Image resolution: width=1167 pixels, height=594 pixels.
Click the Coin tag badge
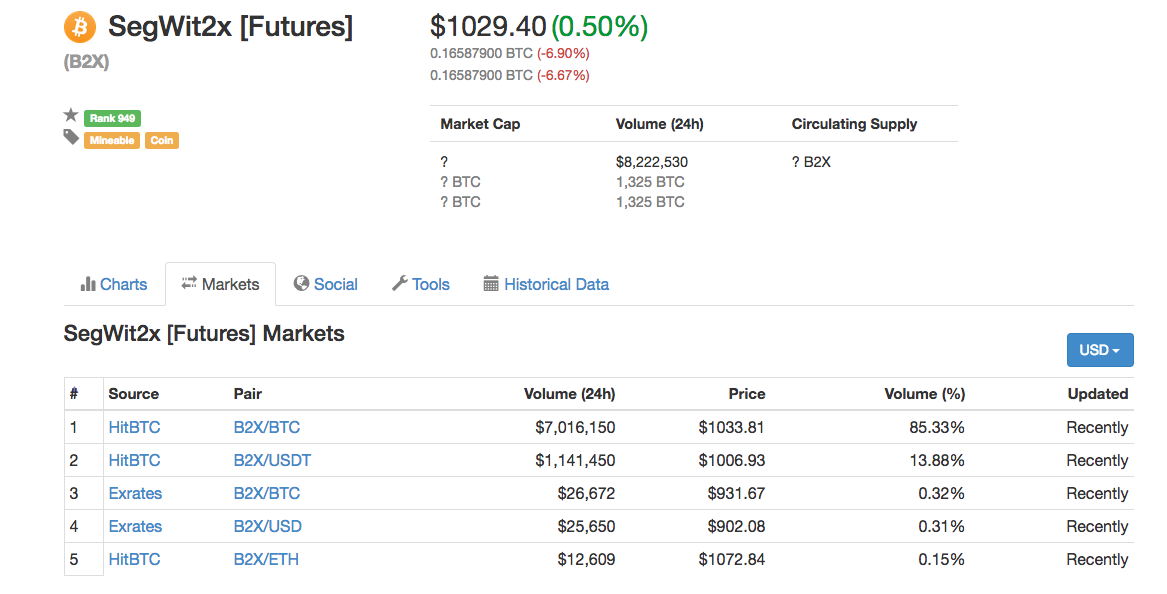point(162,141)
